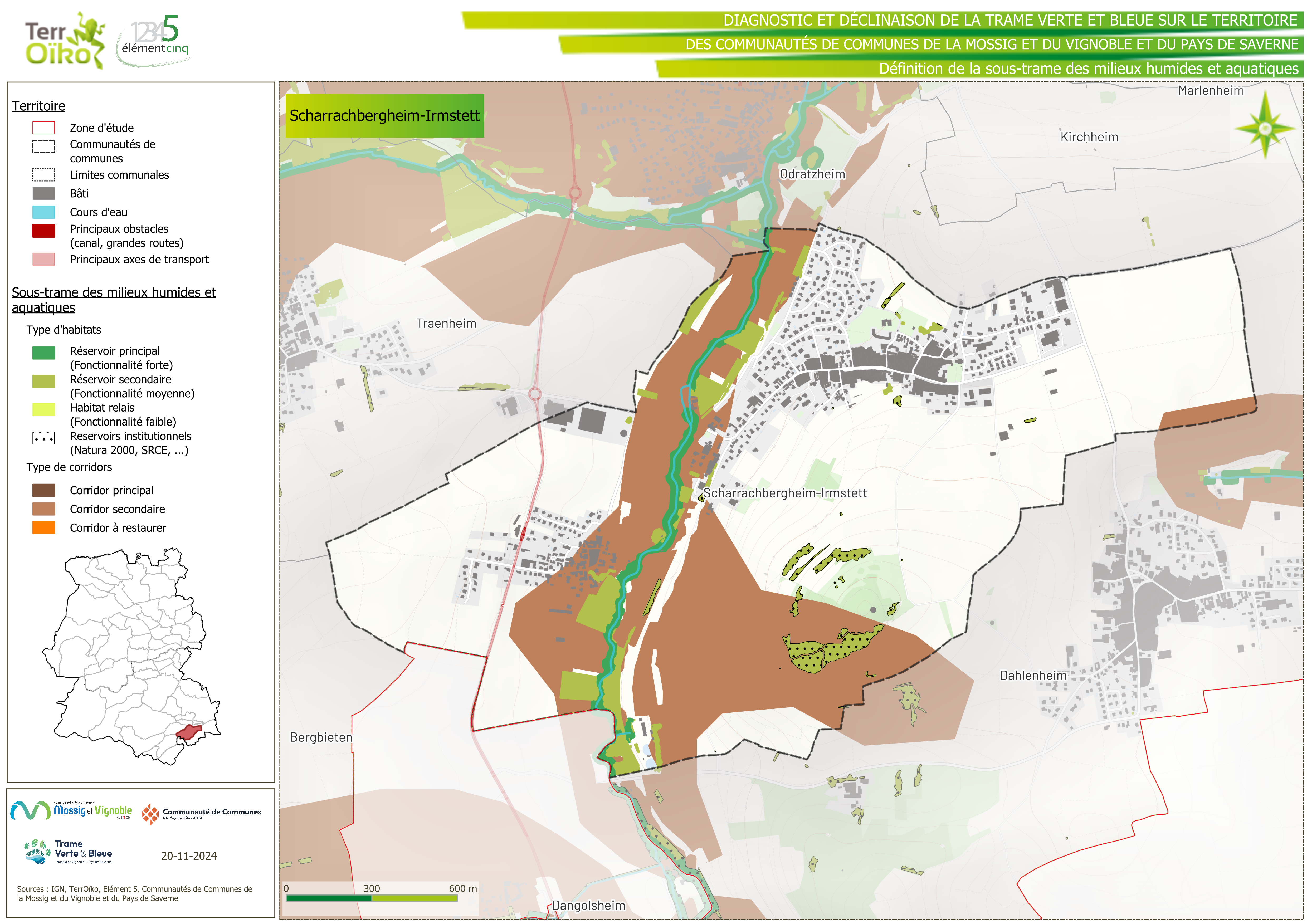Click the Scharrachbergheim-Irmstett green title box
This screenshot has width=1307, height=924.
tap(384, 116)
